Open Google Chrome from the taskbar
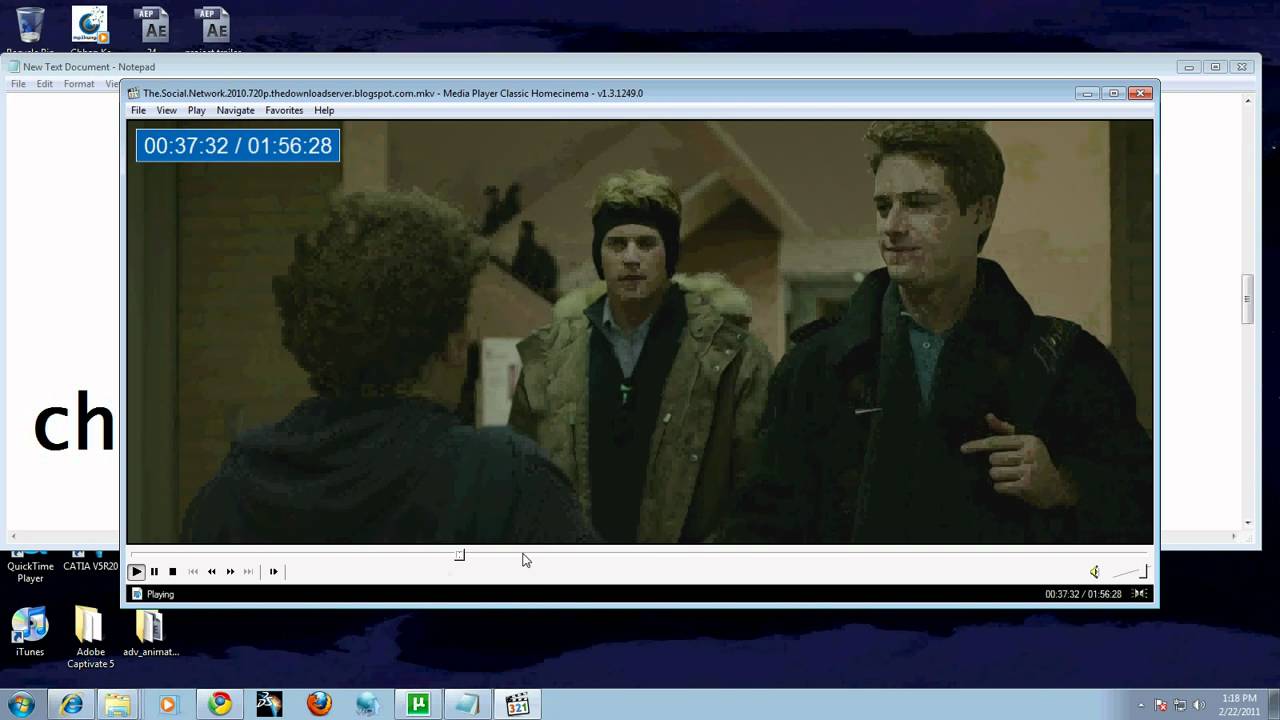Viewport: 1280px width, 720px height. [219, 704]
